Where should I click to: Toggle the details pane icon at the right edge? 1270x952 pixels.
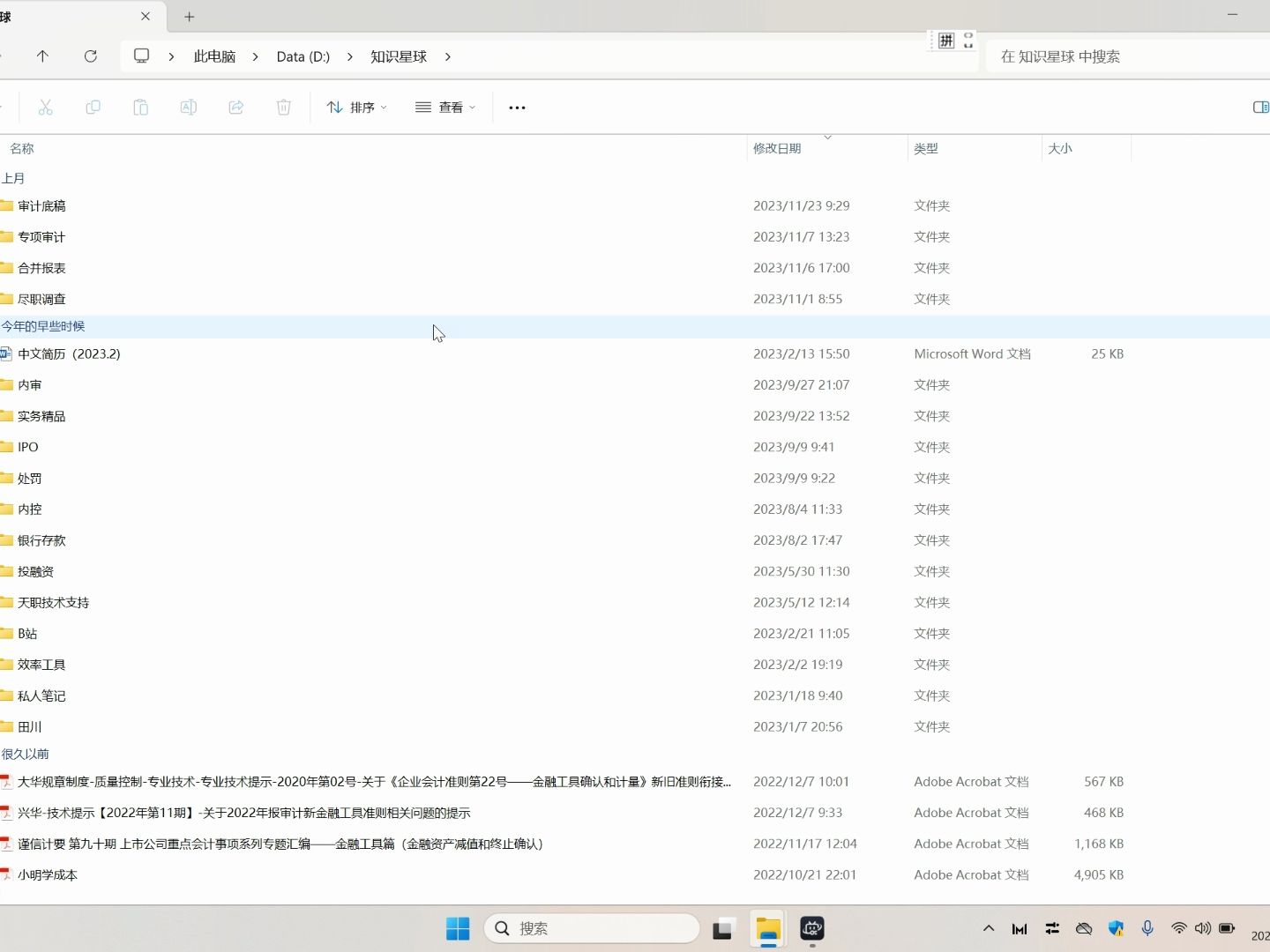(x=1260, y=108)
